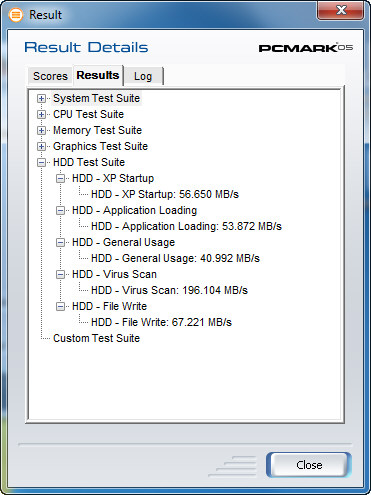Expand the Memory Test Suite node

(x=41, y=130)
